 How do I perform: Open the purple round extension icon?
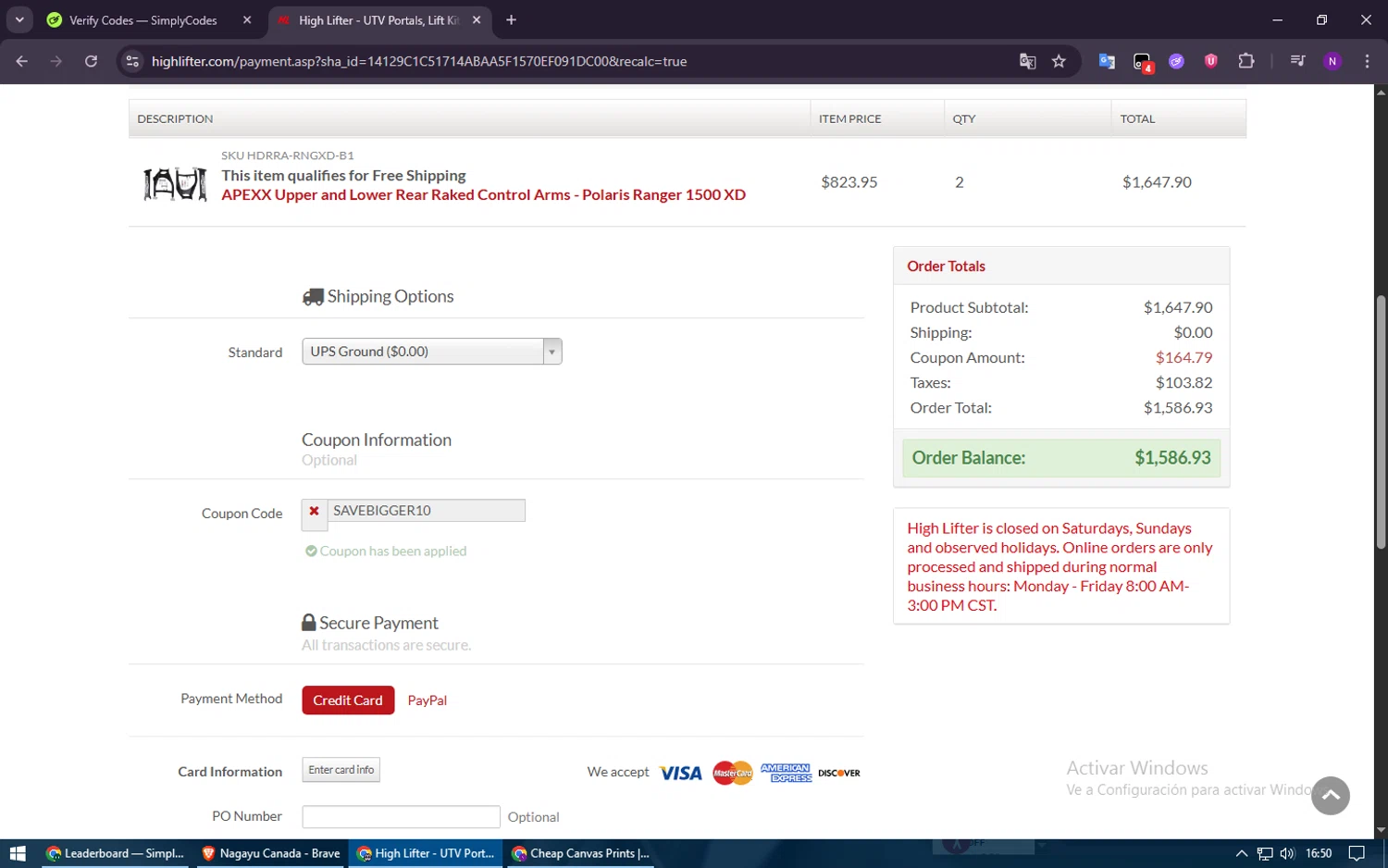[x=1176, y=61]
